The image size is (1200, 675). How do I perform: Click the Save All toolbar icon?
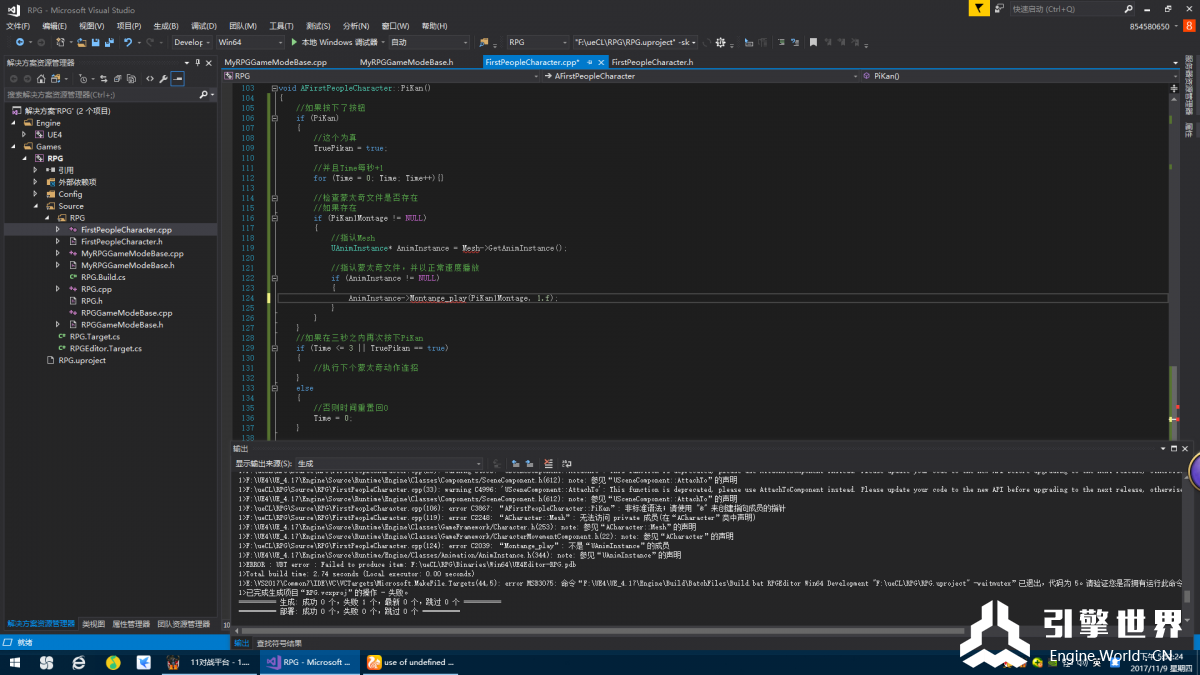(x=107, y=43)
